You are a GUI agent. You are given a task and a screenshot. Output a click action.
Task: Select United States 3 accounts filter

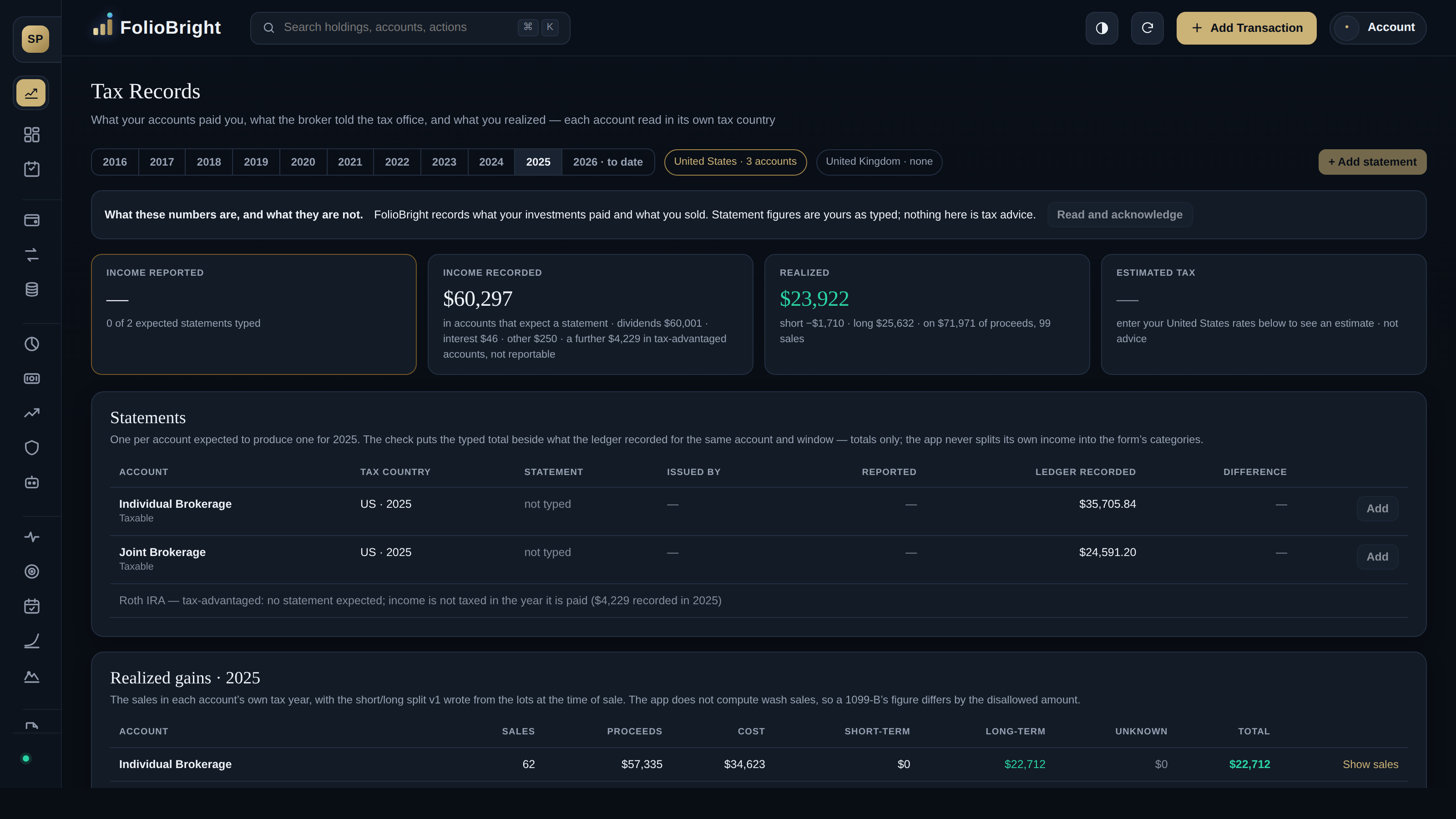[x=735, y=162]
